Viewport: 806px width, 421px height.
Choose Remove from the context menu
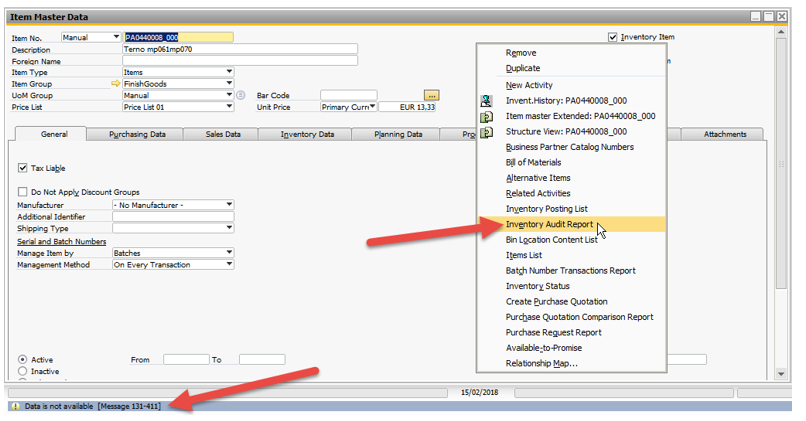coord(521,53)
